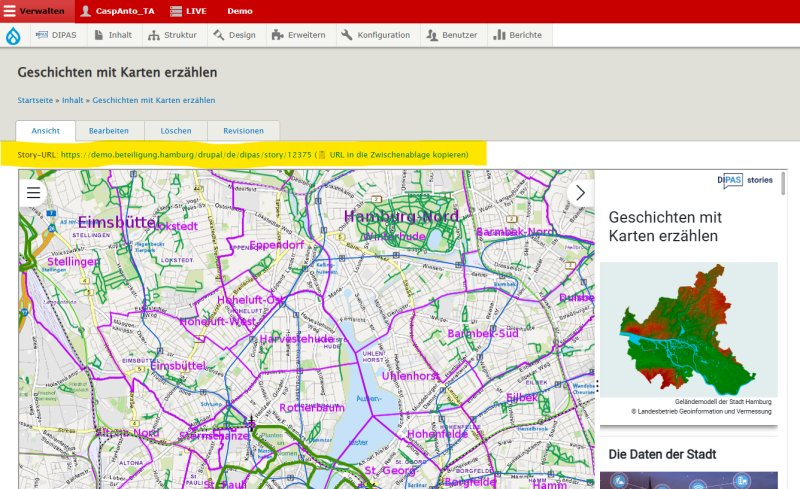Open the CaspAnto_TA user account
This screenshot has height=489, width=800.
(117, 11)
